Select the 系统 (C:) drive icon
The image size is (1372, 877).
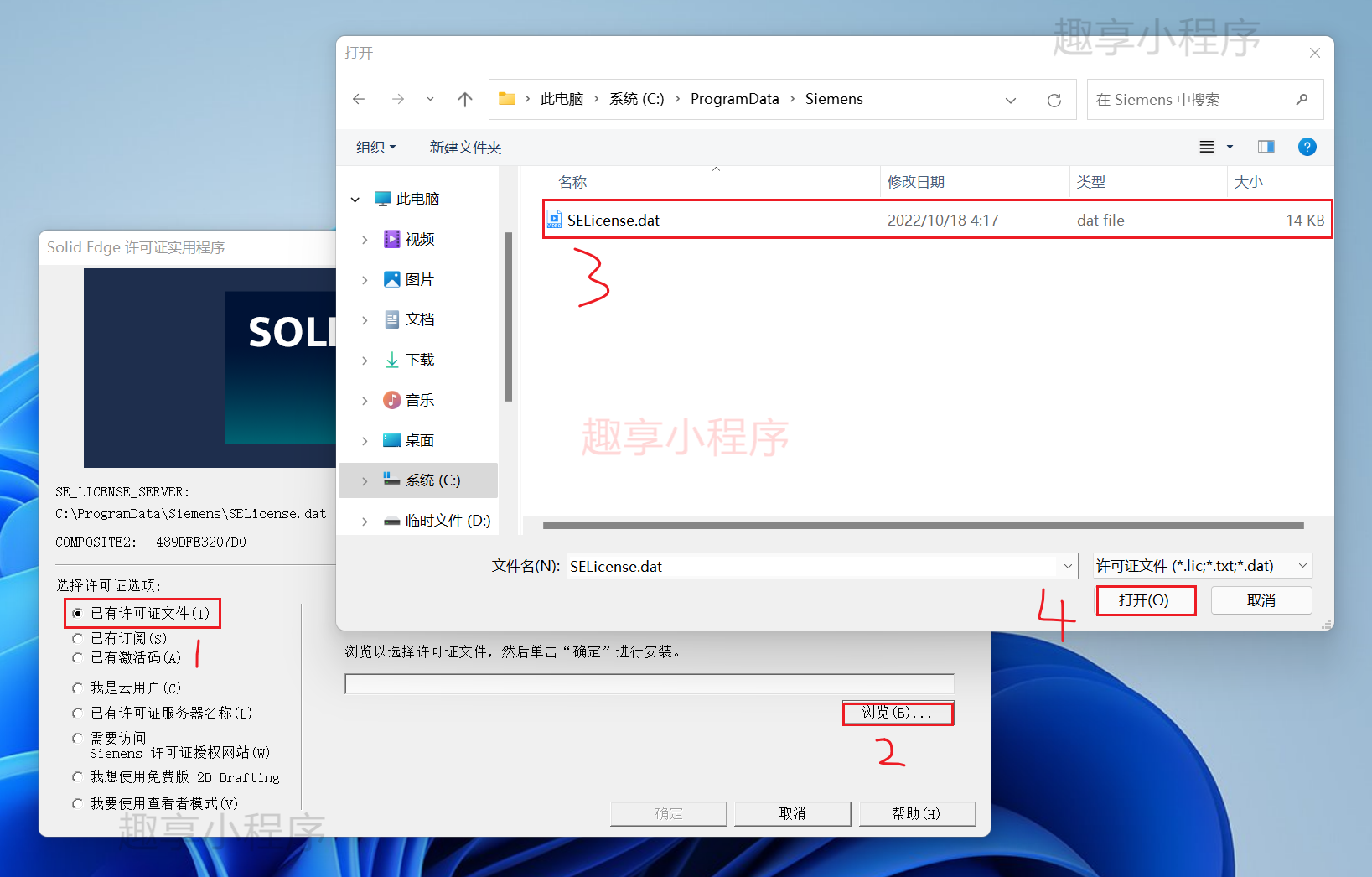click(x=392, y=479)
